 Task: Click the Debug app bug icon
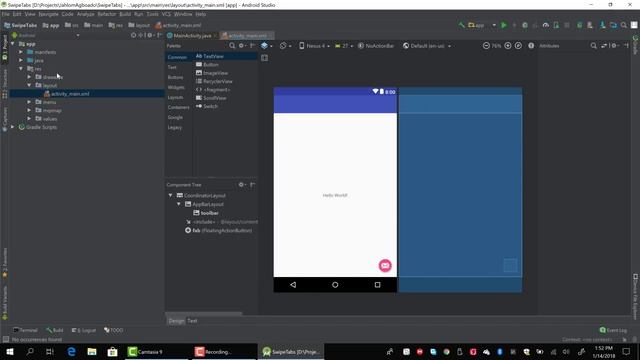click(525, 25)
